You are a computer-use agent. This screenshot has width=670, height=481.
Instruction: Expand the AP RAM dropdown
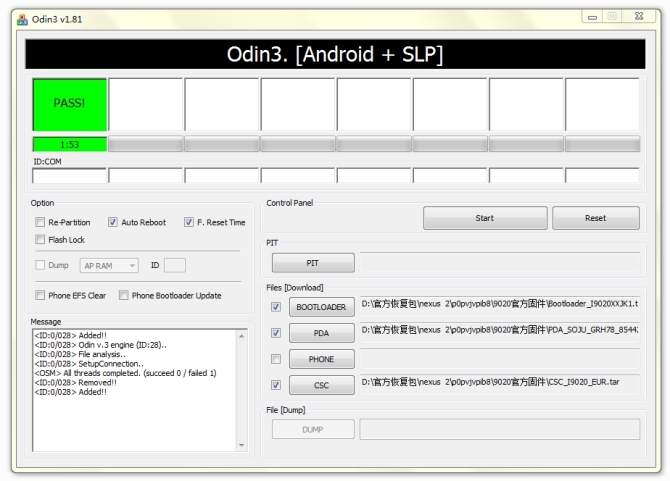(132, 266)
